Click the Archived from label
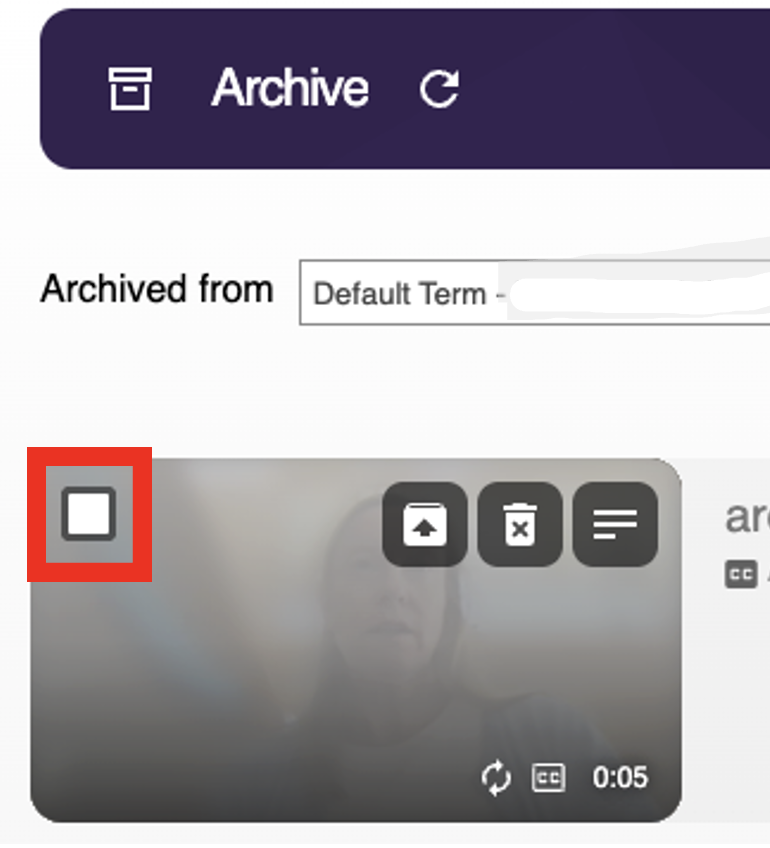Screen dimensions: 770x848 [x=156, y=289]
